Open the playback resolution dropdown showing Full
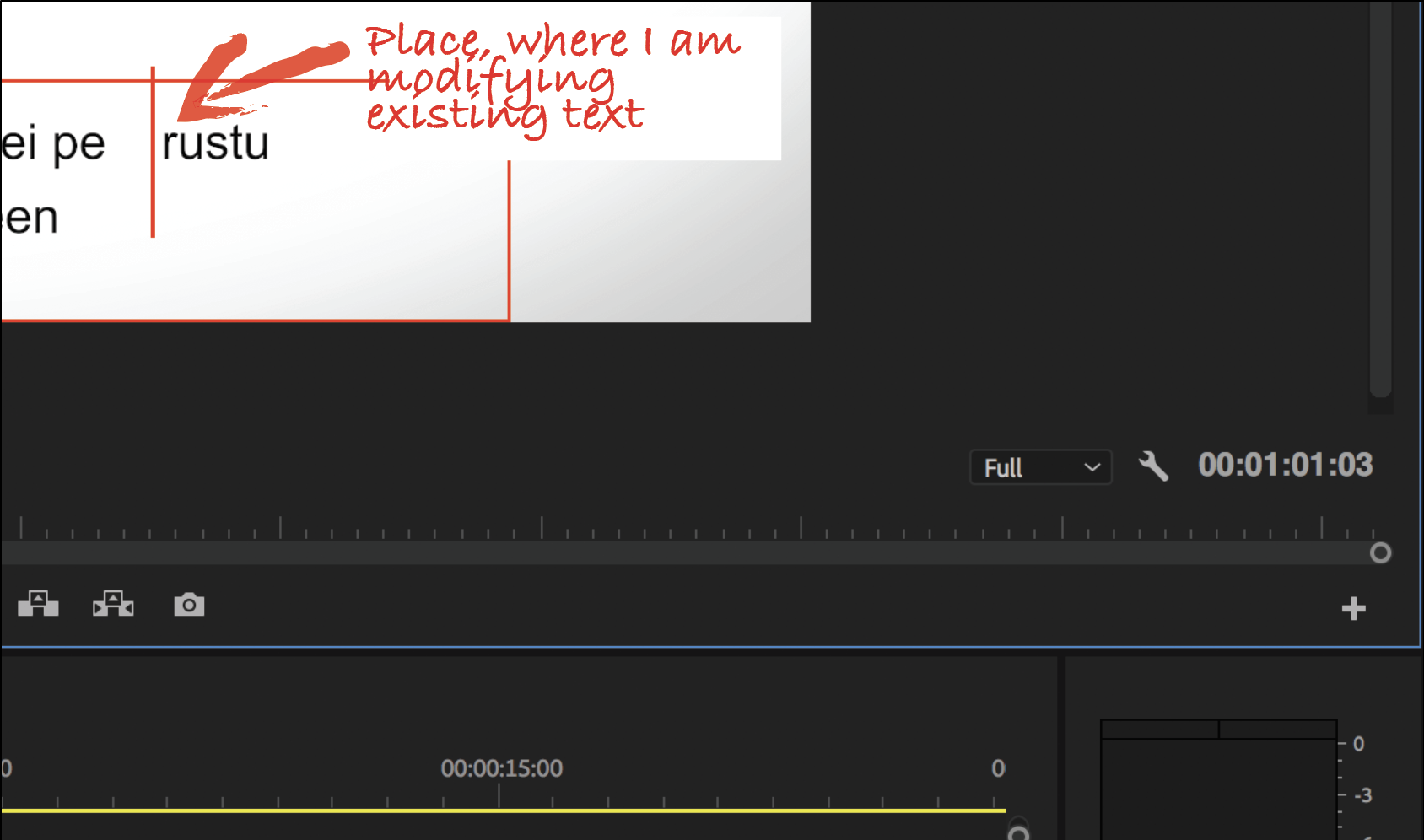 click(x=1040, y=467)
